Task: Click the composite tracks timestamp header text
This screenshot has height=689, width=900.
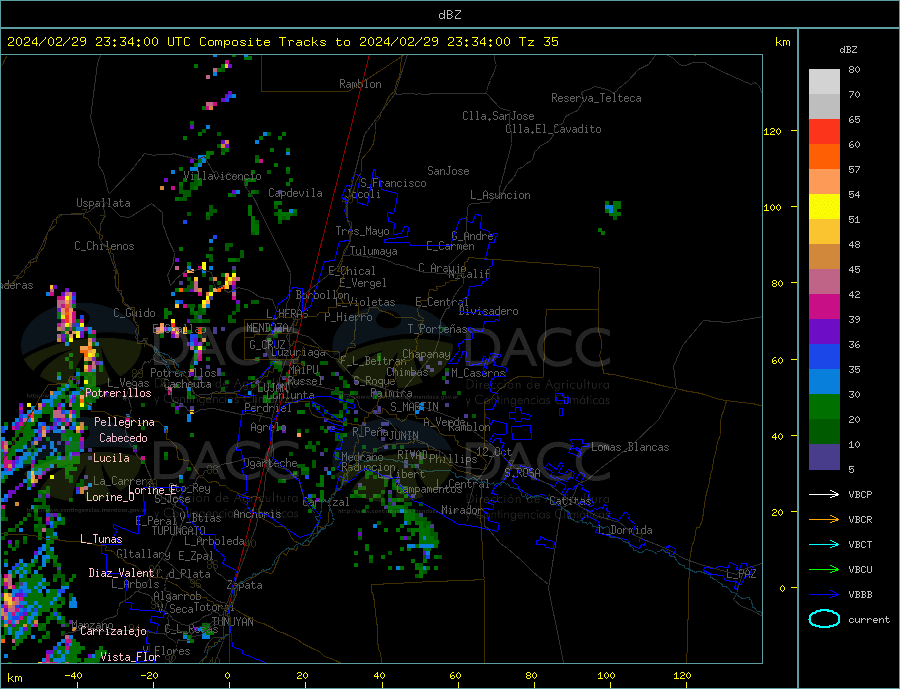Action: click(x=283, y=42)
